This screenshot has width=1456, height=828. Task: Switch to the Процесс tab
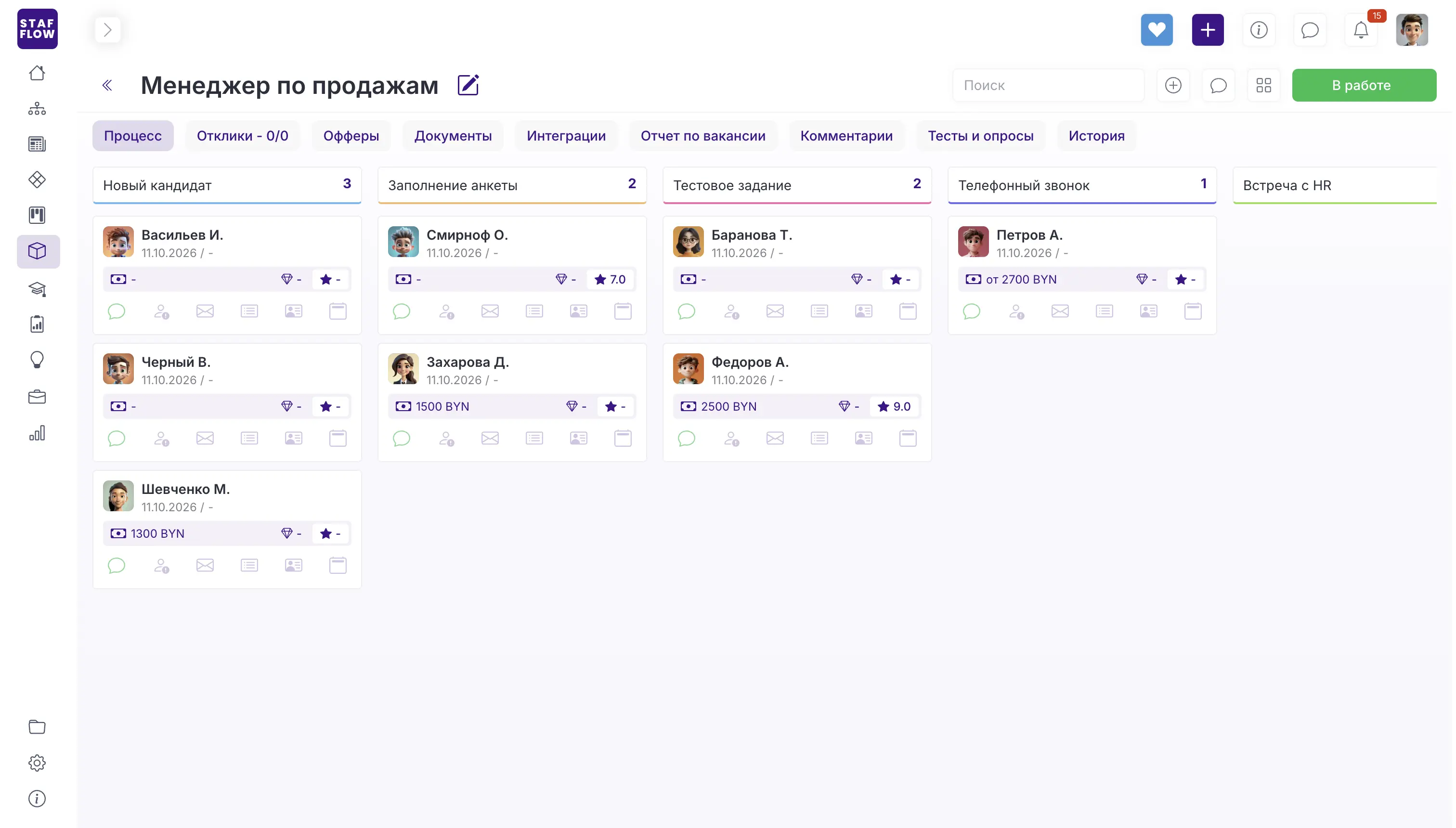point(132,136)
